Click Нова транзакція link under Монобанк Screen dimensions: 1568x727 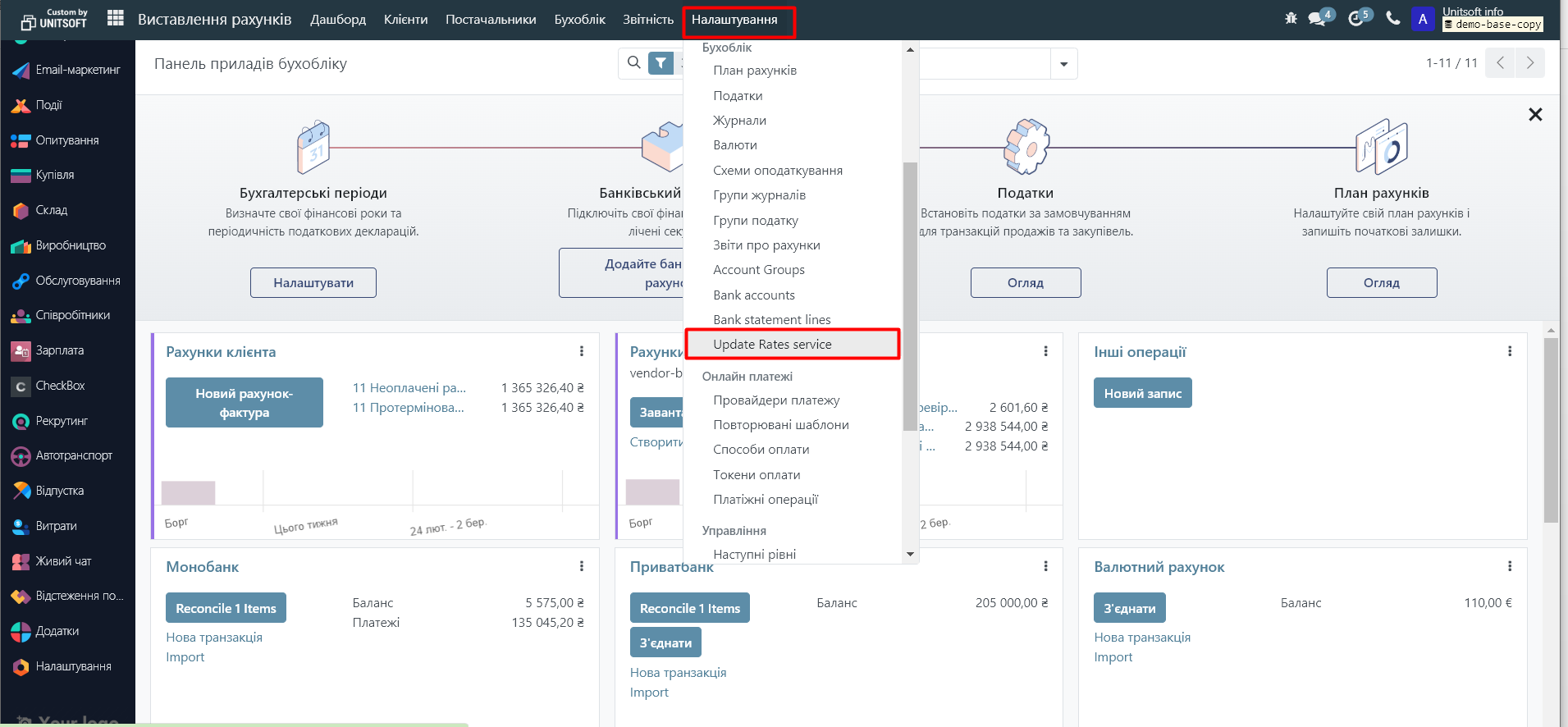point(214,638)
